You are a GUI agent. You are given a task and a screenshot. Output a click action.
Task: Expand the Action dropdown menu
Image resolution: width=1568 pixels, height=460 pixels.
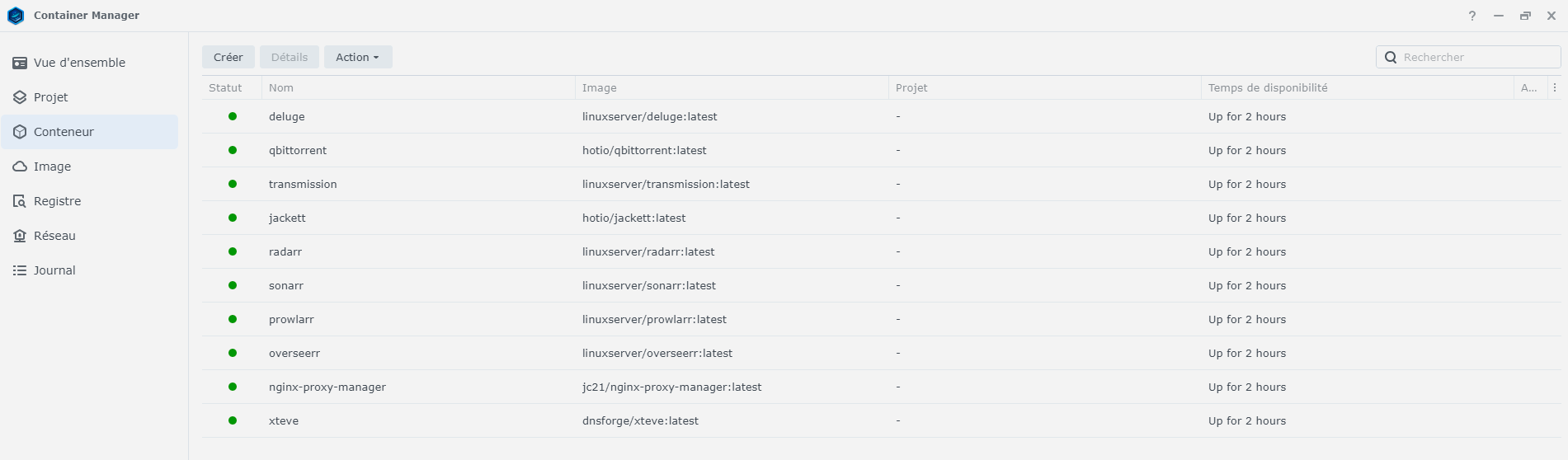[358, 57]
